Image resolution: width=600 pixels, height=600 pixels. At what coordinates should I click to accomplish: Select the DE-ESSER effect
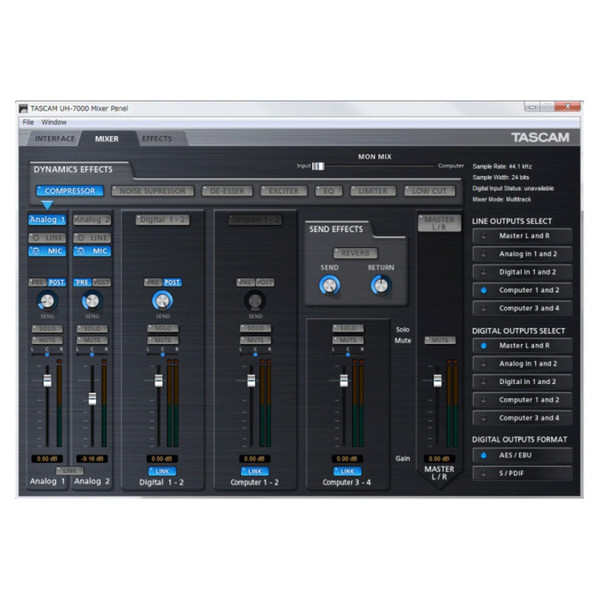point(227,191)
